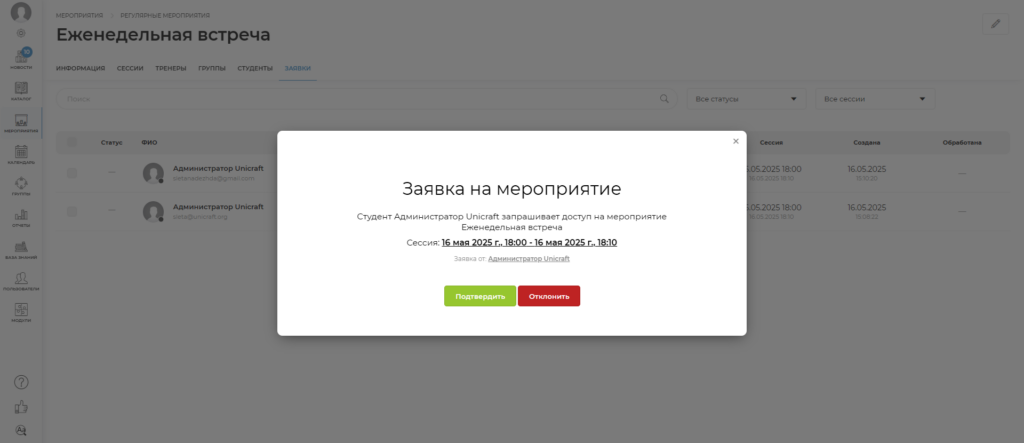Toggle the select-all checkbox in table header

click(72, 142)
